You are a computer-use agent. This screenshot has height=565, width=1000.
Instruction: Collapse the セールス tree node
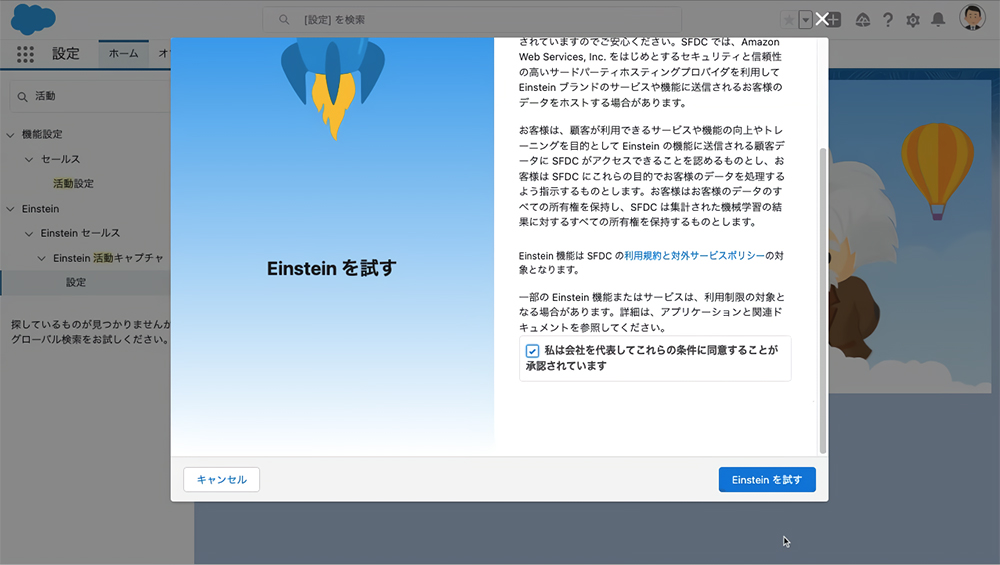tap(29, 159)
